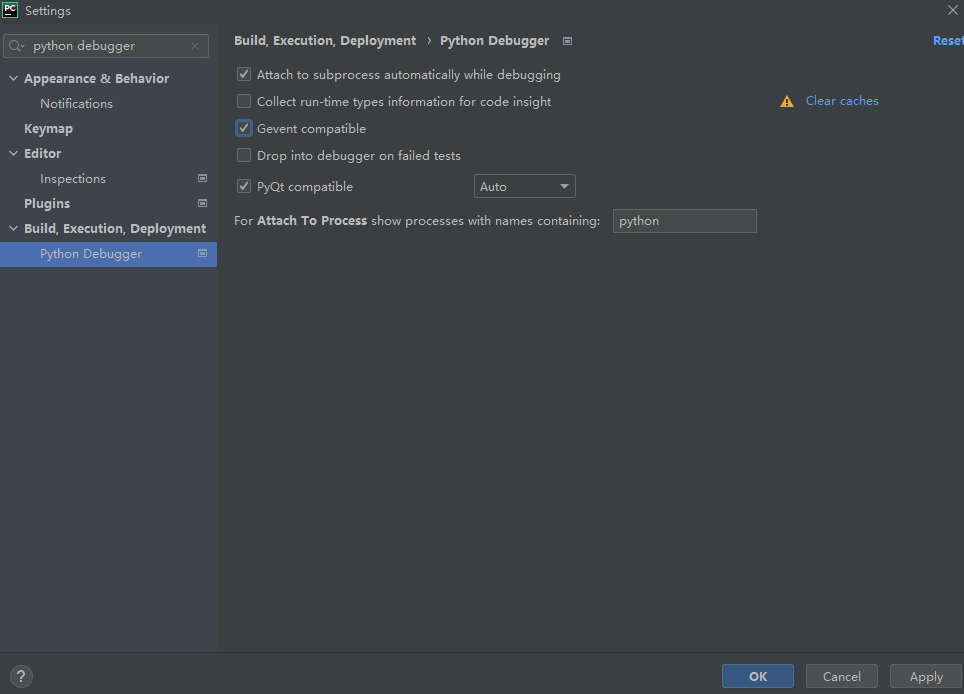Enable Collect run-time types information checkbox
This screenshot has height=694, width=964.
244,101
